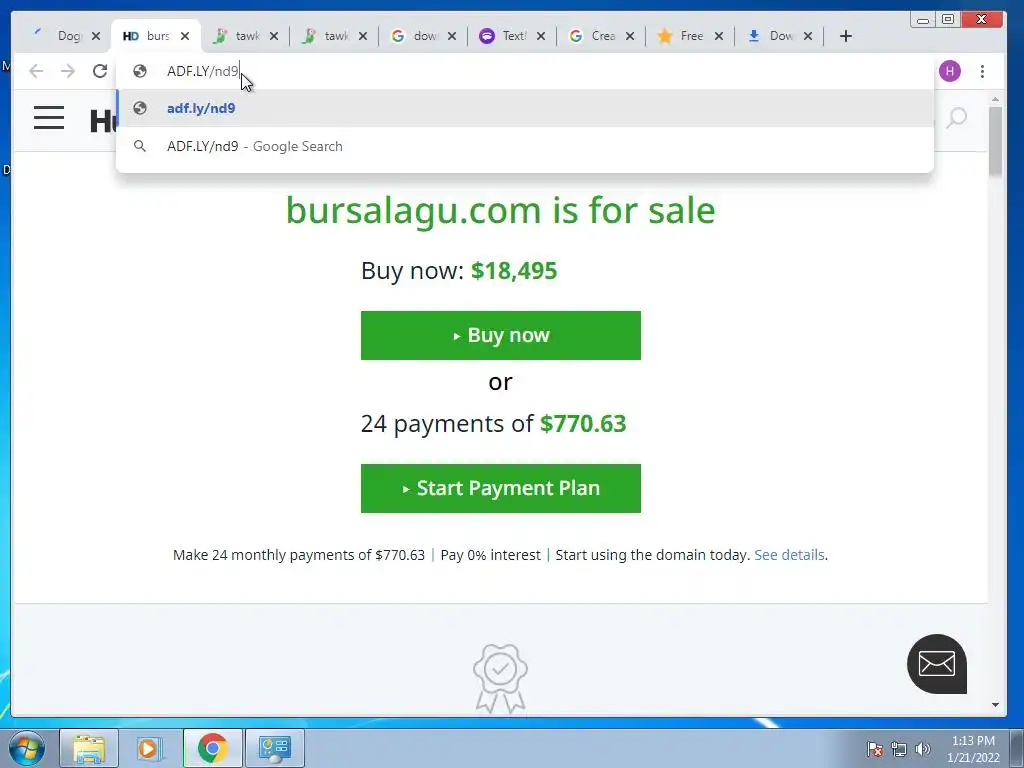Close the Free tab
Image resolution: width=1024 pixels, height=768 pixels.
click(x=719, y=36)
